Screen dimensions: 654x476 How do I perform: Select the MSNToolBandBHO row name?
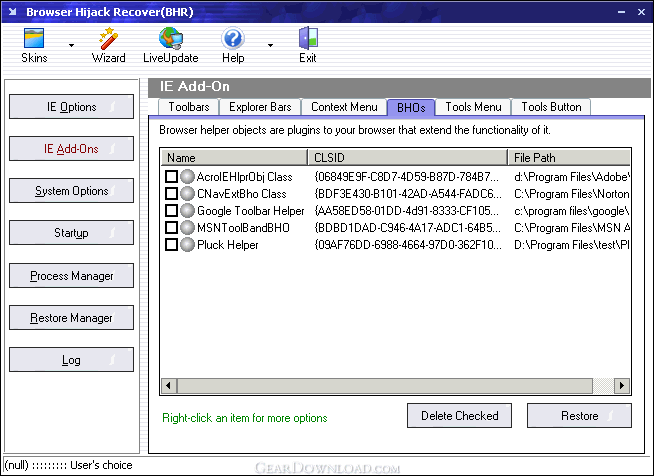coord(243,228)
